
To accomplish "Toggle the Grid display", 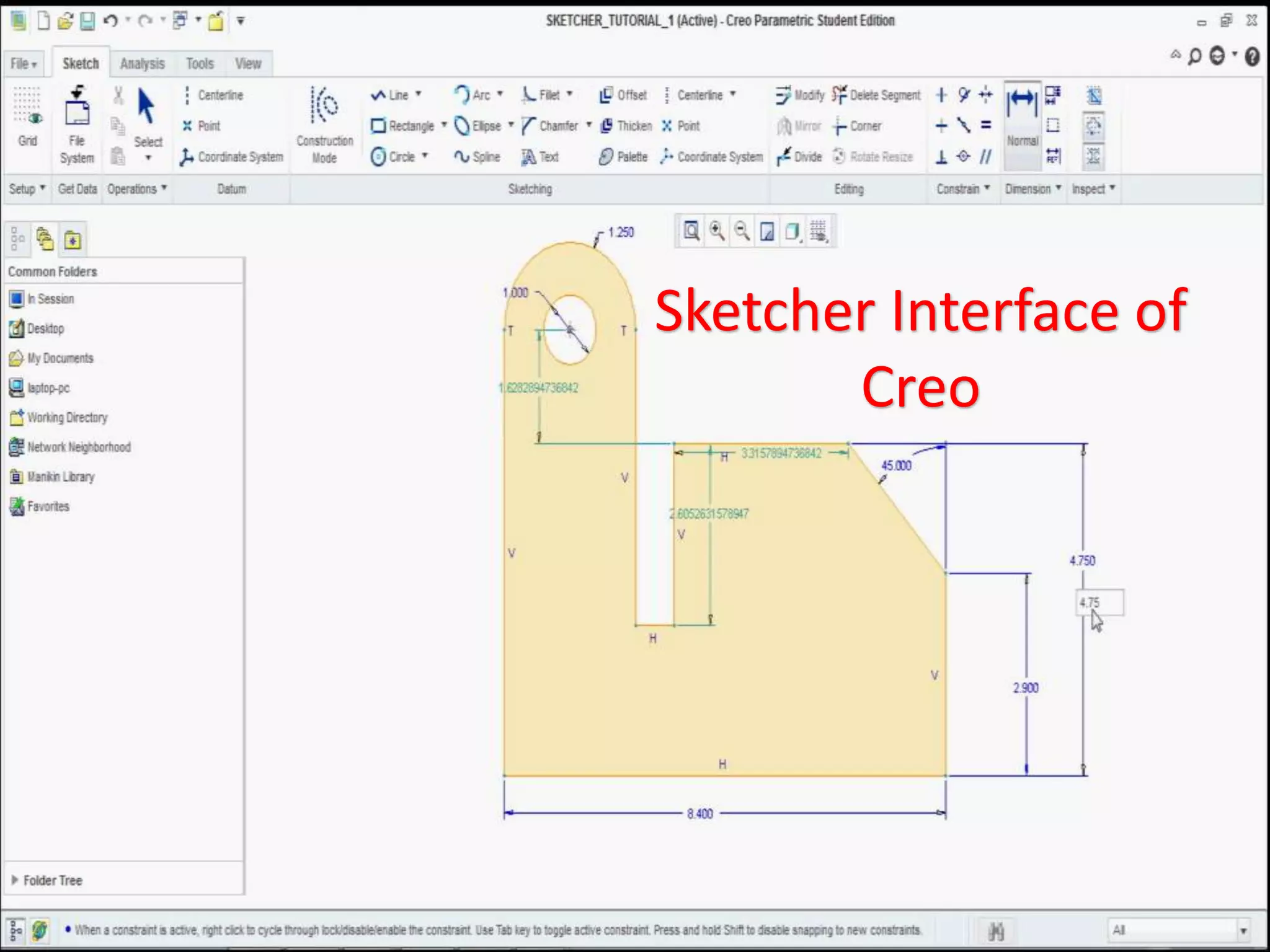I will pyautogui.click(x=27, y=117).
